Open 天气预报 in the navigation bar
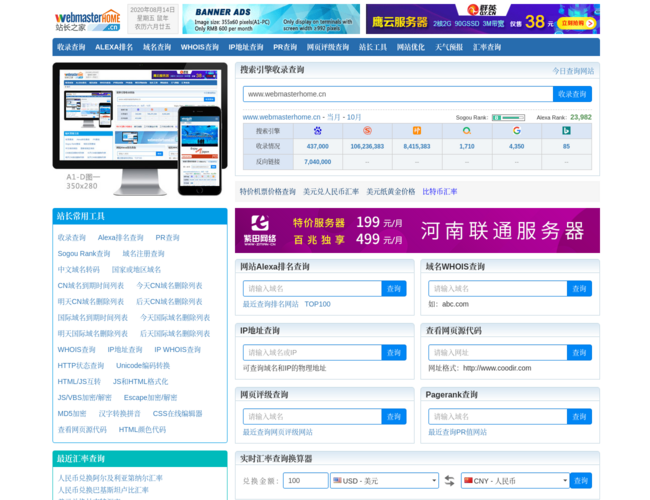 coord(449,47)
